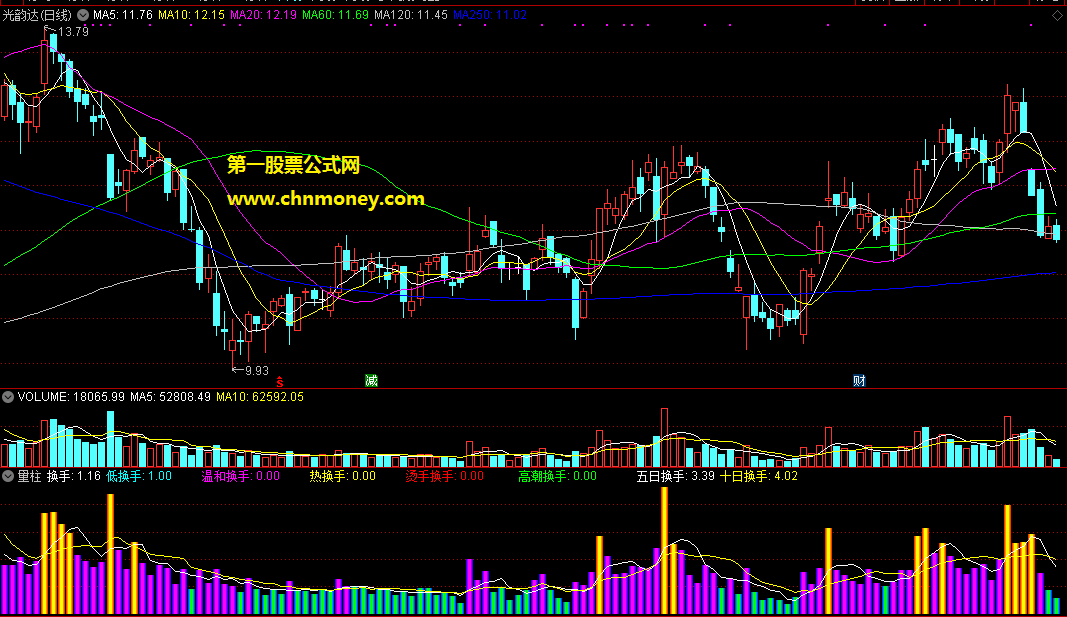The image size is (1067, 617).
Task: Select the 低换手: 1.00 value
Action: click(x=139, y=476)
